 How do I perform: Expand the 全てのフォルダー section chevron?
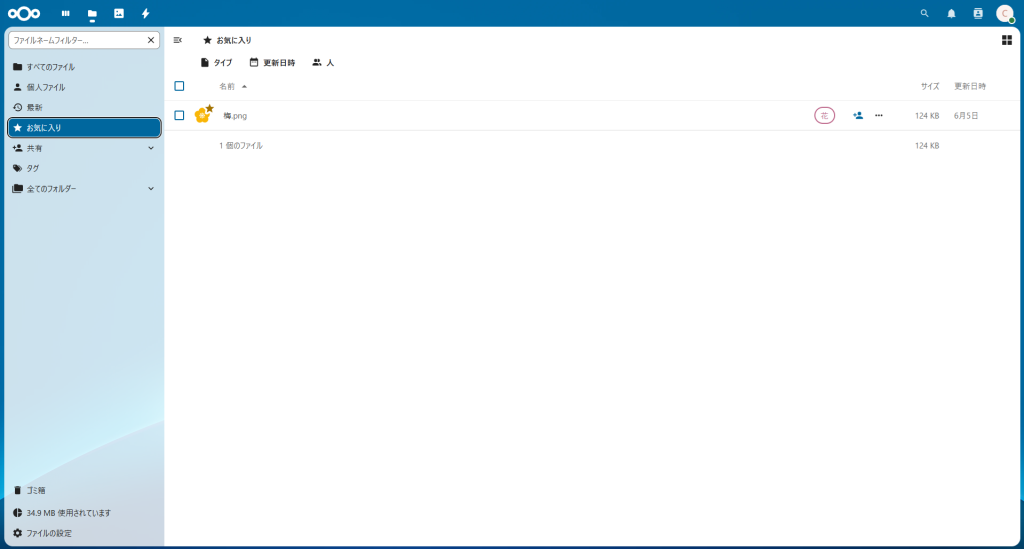pos(151,188)
